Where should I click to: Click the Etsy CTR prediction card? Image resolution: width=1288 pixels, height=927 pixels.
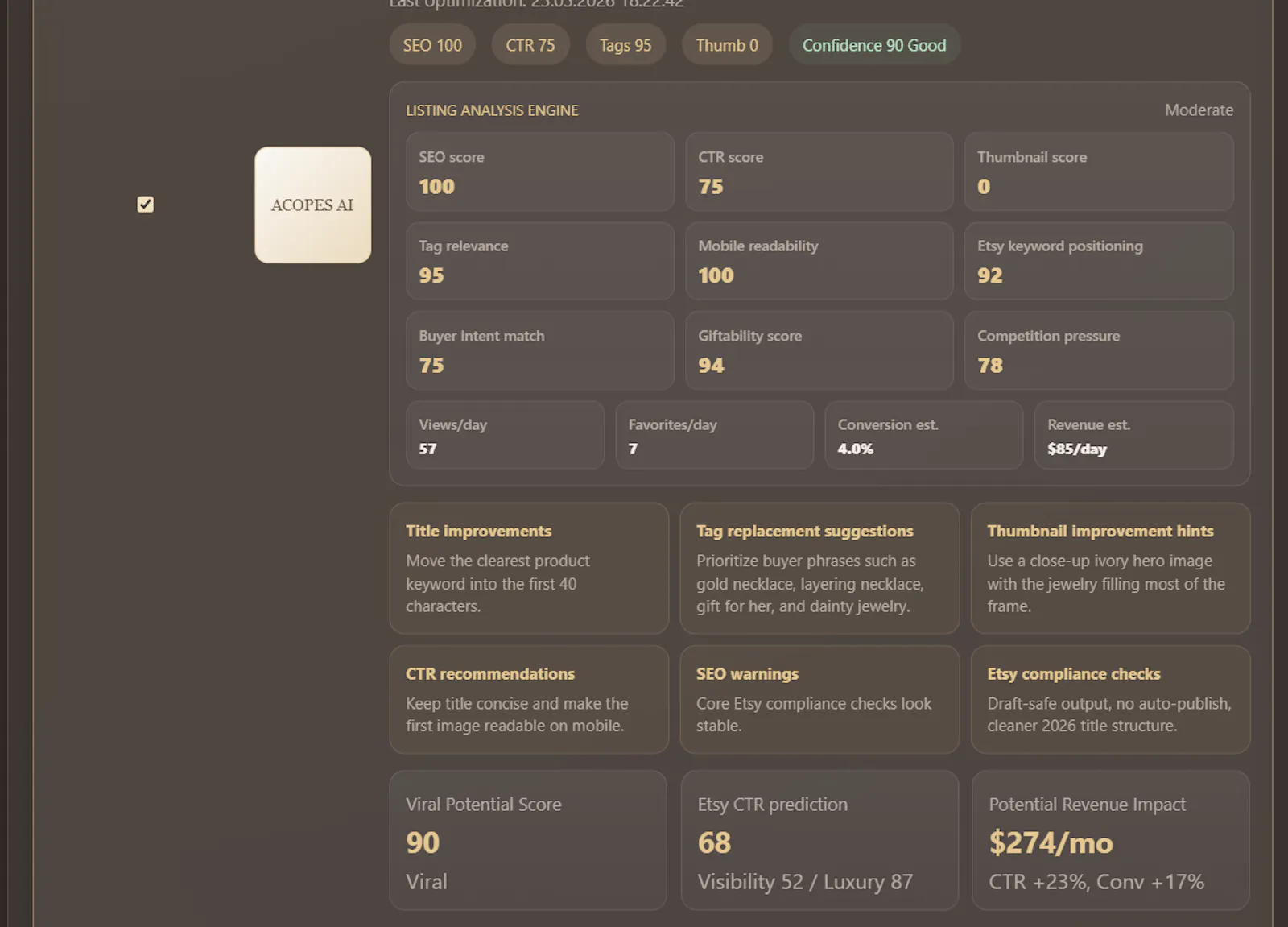pos(819,841)
